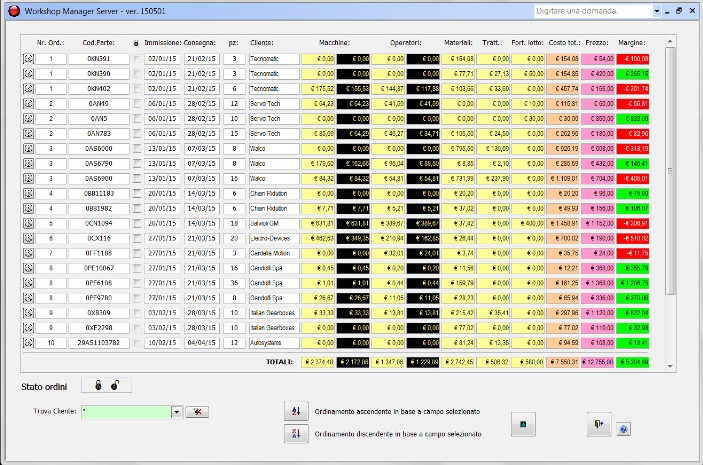The height and width of the screenshot is (465, 703).
Task: Click the 'Prezzo:' column header
Action: [x=597, y=43]
